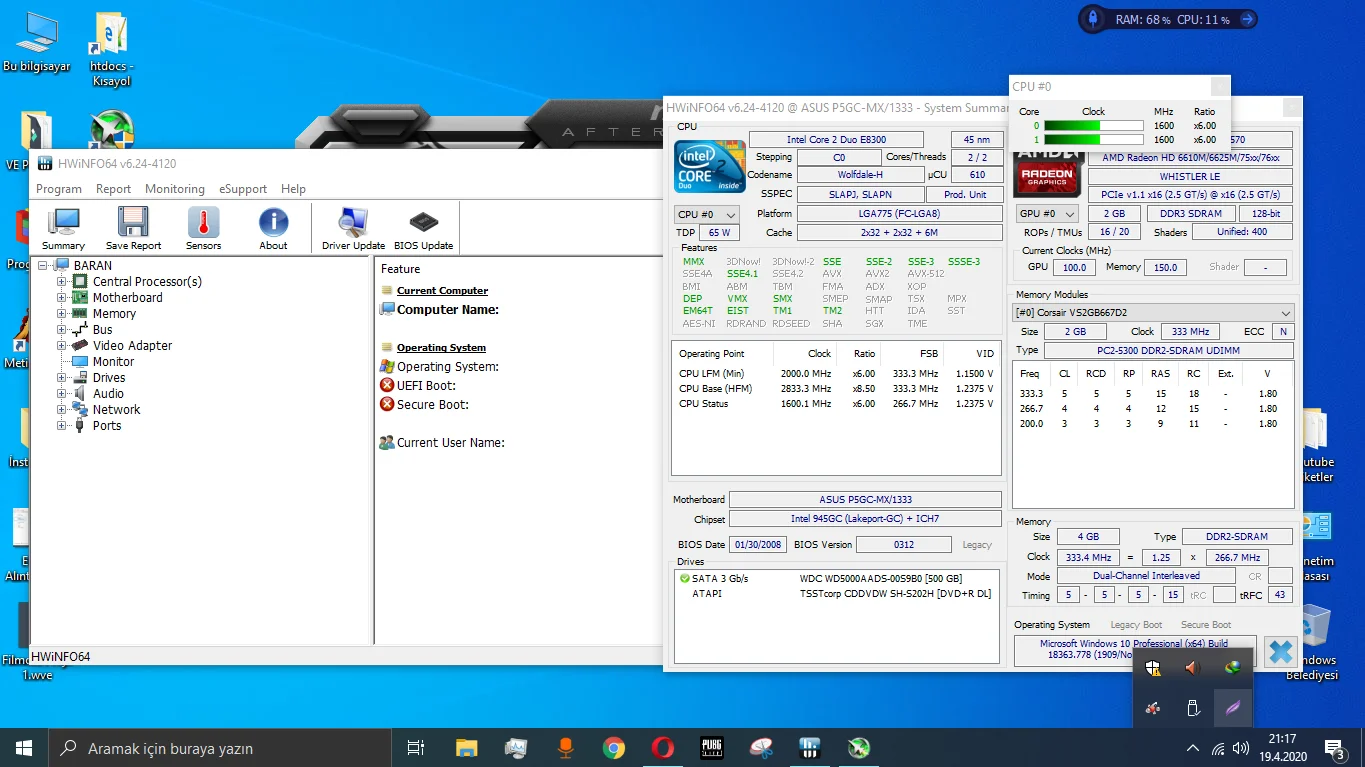Launch Driver Update from the toolbar
This screenshot has width=1365, height=767.
pyautogui.click(x=352, y=227)
